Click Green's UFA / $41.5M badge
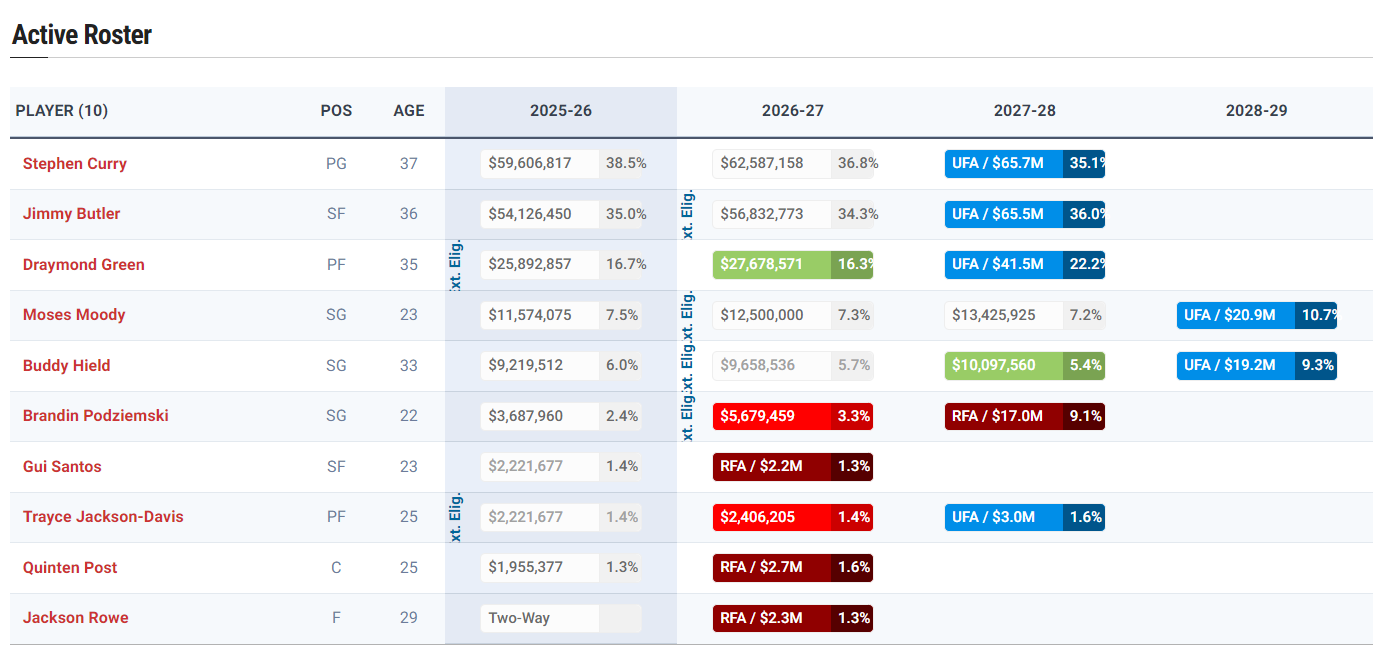1390x651 pixels. click(1004, 265)
